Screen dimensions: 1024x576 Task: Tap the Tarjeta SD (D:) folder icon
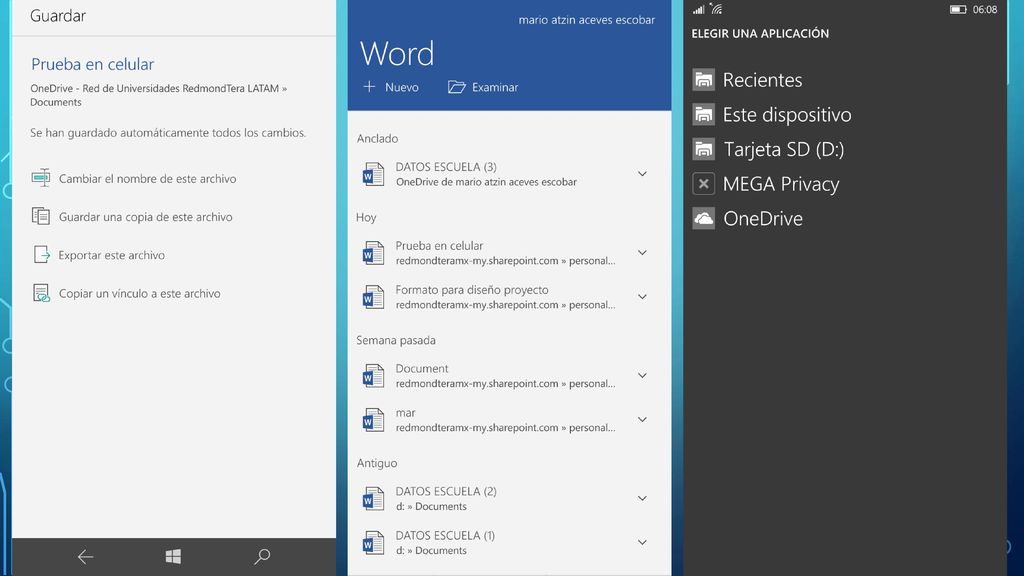tap(703, 149)
